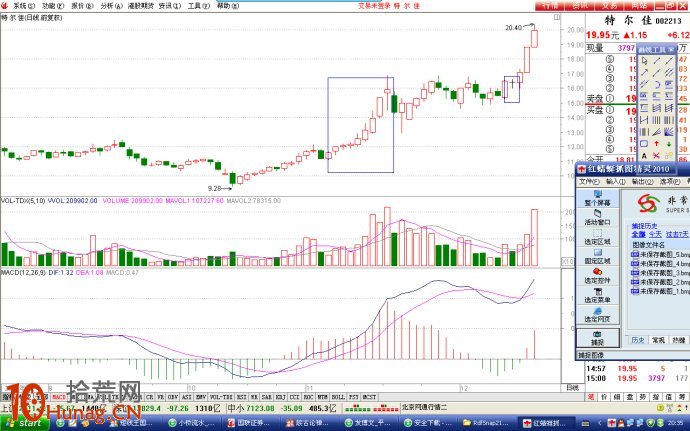Open the 工具(T) menu
690x431 pixels.
pyautogui.click(x=199, y=6)
